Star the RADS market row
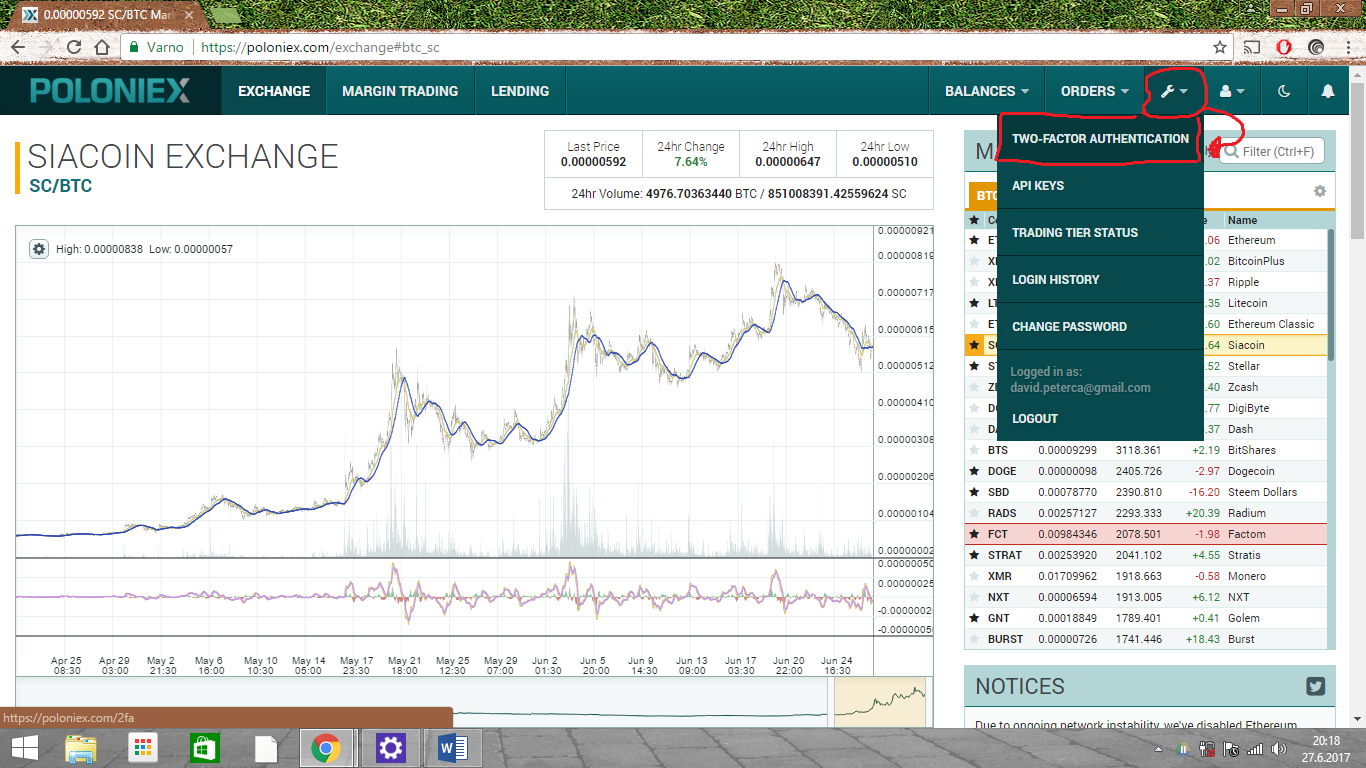 point(974,513)
